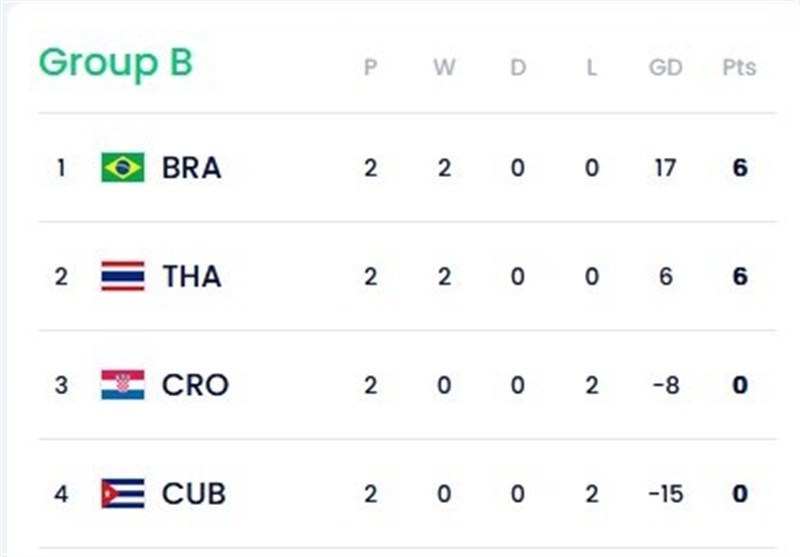Select the D column header
The height and width of the screenshot is (557, 800).
pyautogui.click(x=517, y=68)
